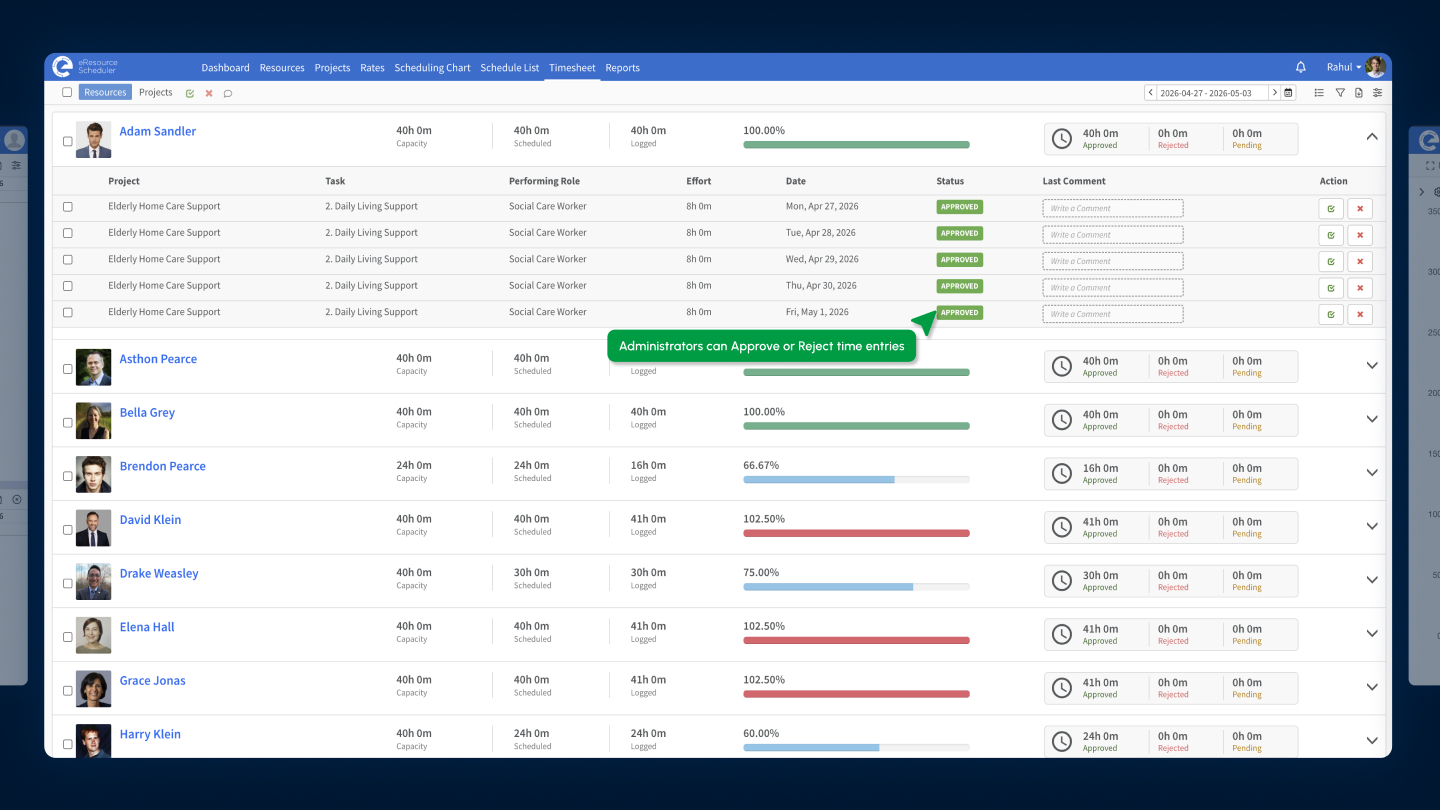The image size is (1440, 810).
Task: Reject the Wed, Apr 29, 2026 entry
Action: pos(1360,262)
